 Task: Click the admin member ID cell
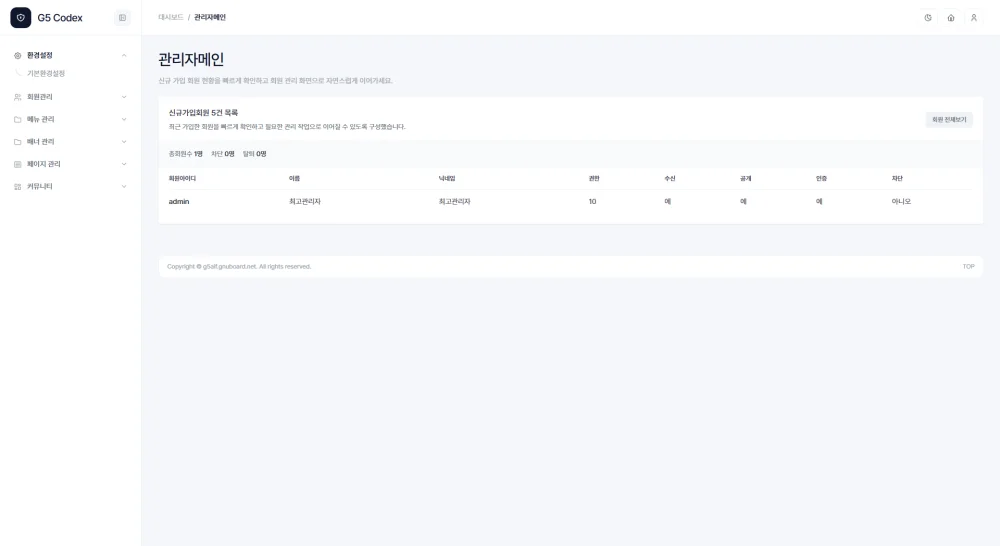[179, 202]
